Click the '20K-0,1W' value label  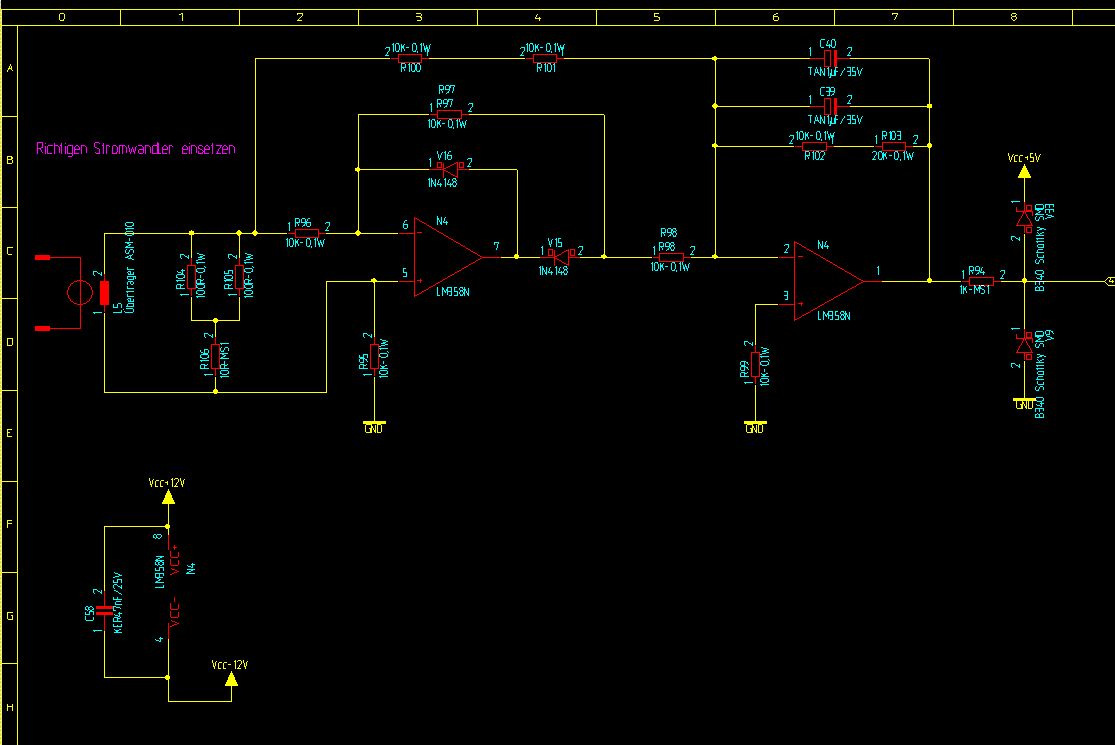(892, 156)
